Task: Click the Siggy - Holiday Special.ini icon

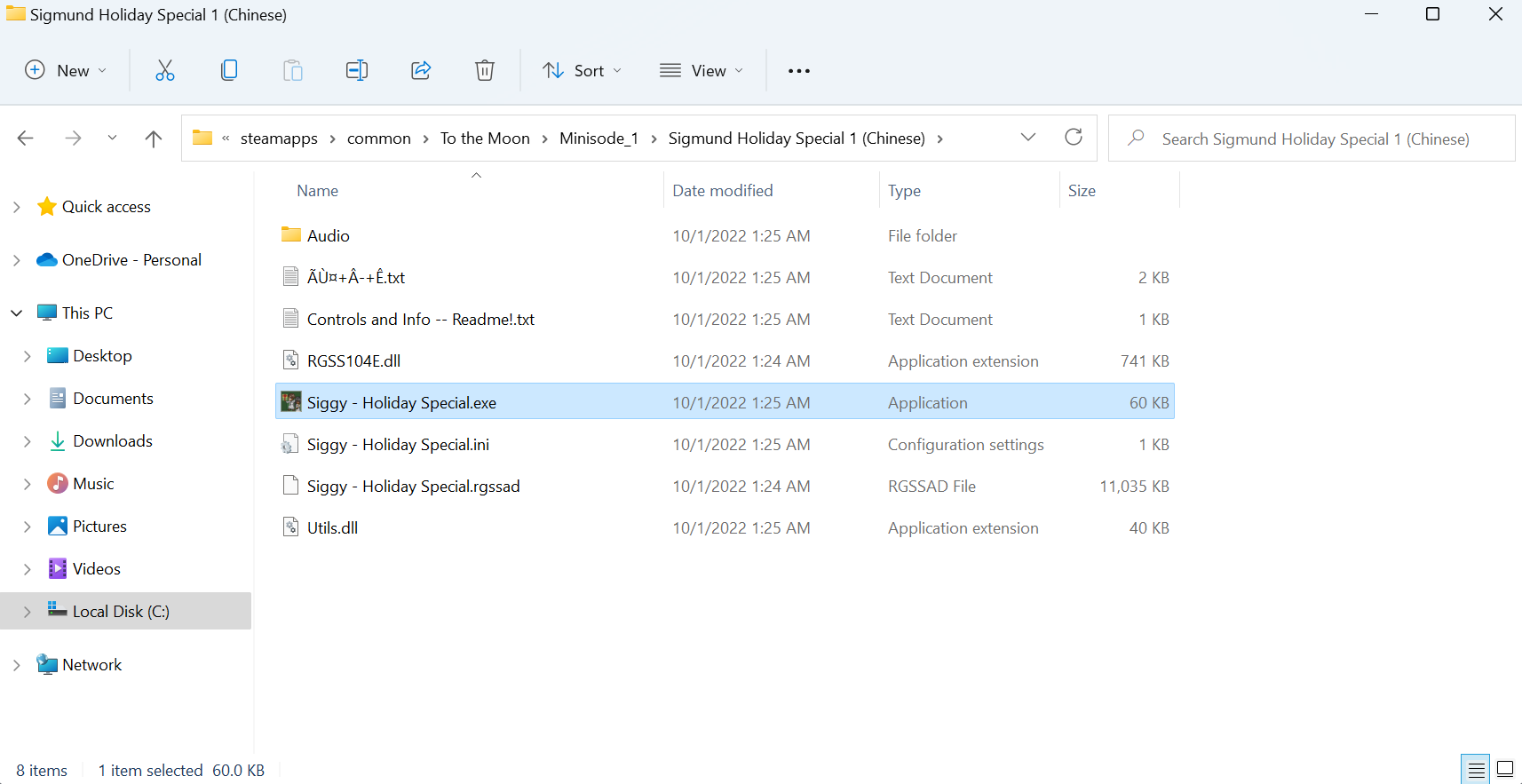Action: pos(290,444)
